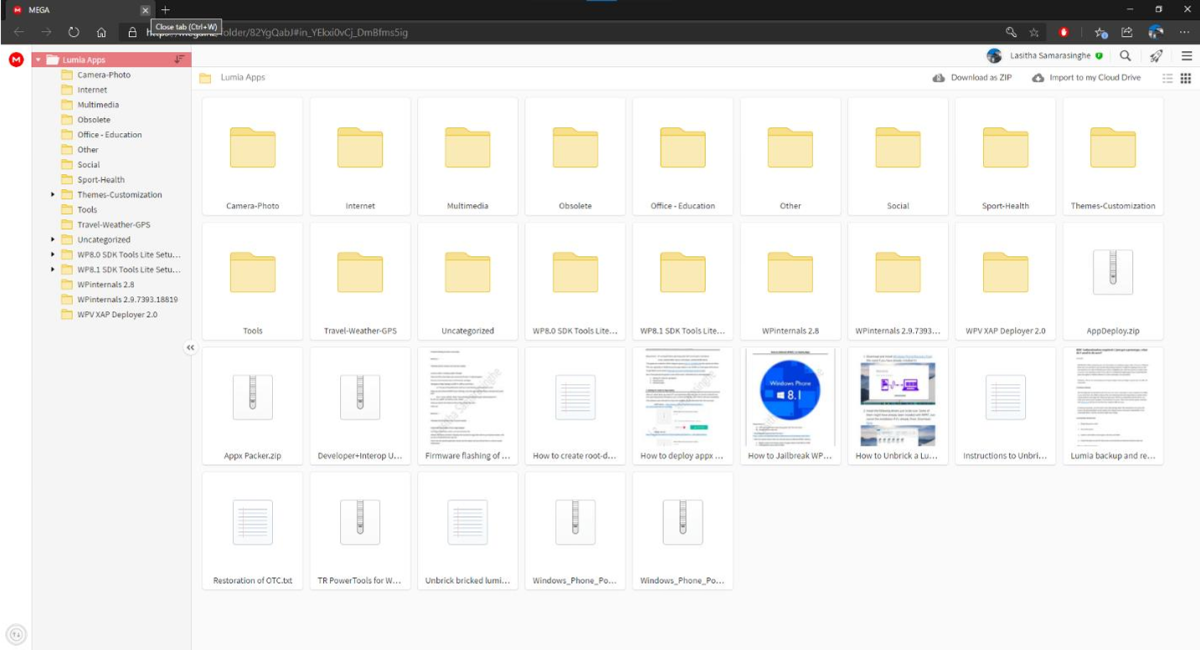Click the transfers icon at bottom left
The image size is (1200, 650).
(x=16, y=633)
